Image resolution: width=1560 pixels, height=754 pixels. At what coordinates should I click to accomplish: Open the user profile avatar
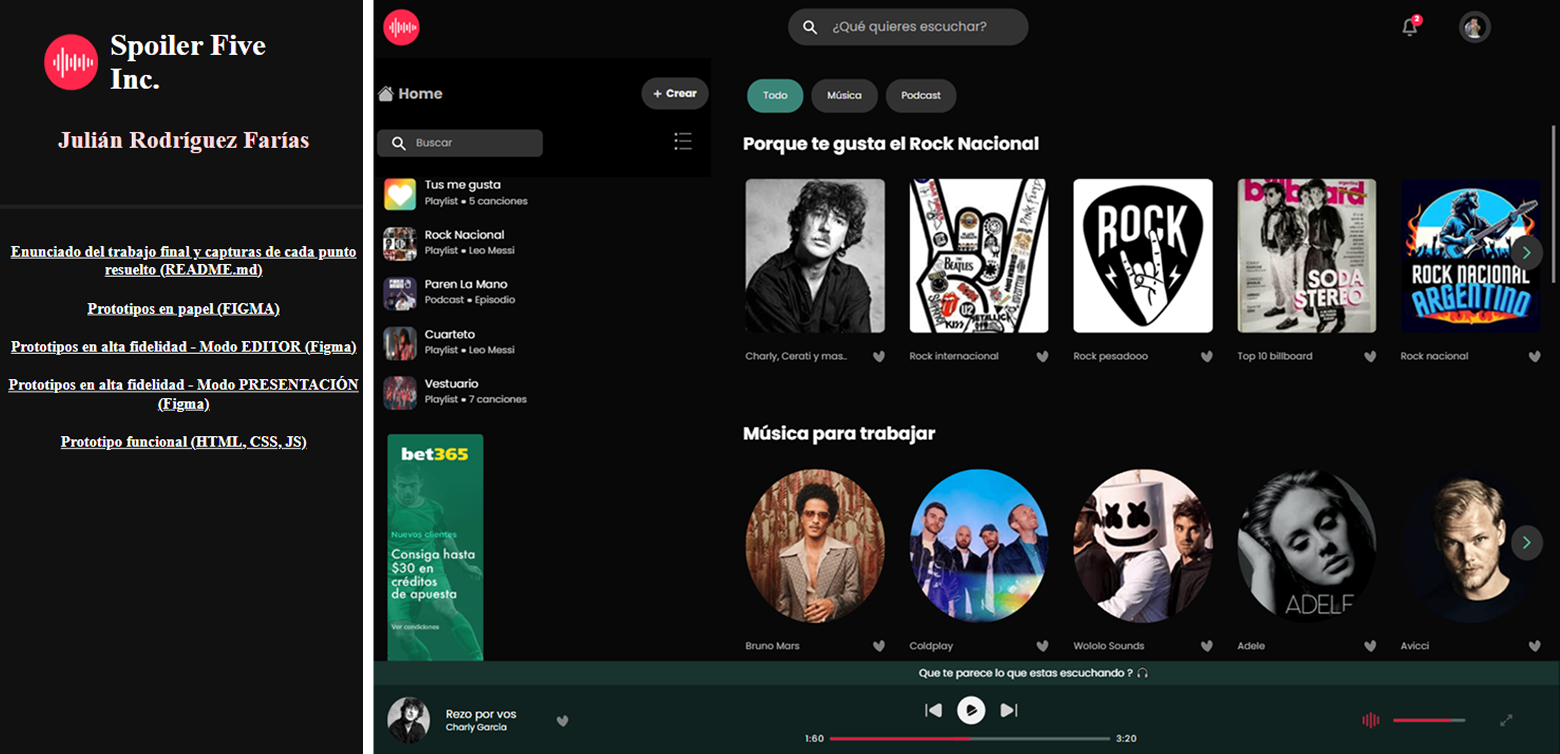click(x=1474, y=27)
